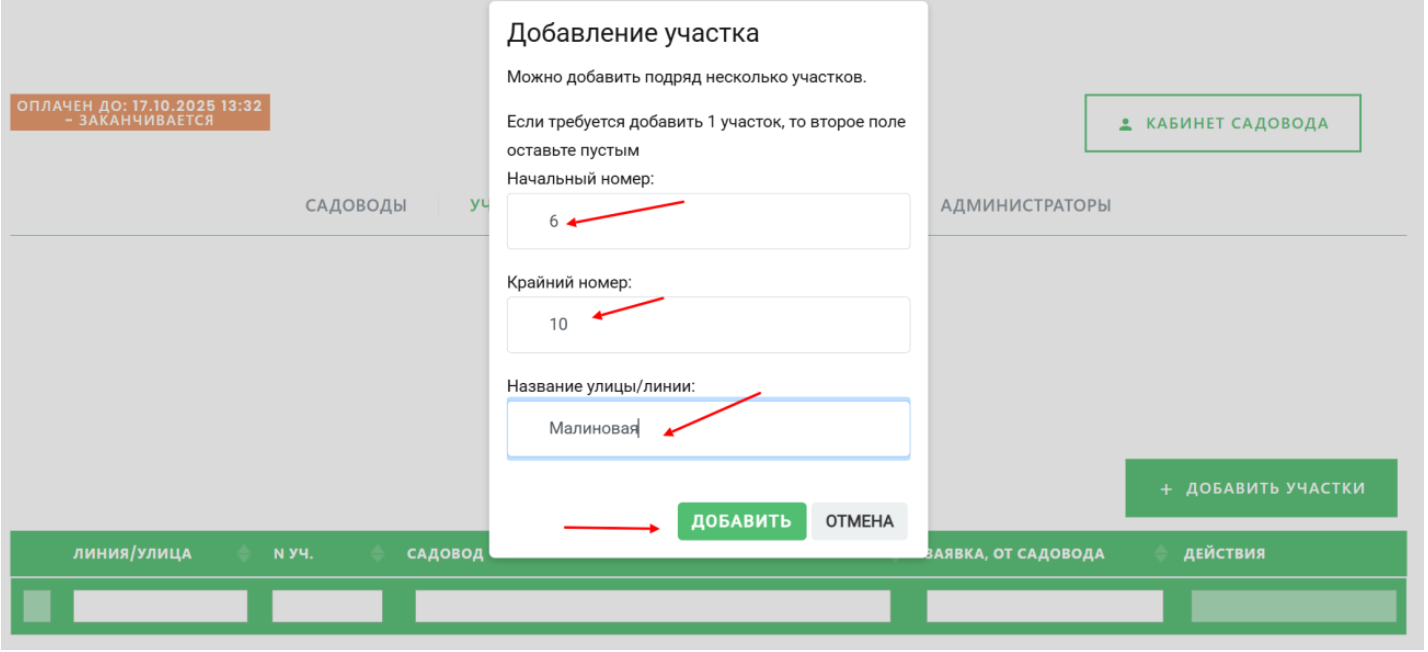Click sort arrows of N уч. column
This screenshot has height=652, width=1428.
377,553
